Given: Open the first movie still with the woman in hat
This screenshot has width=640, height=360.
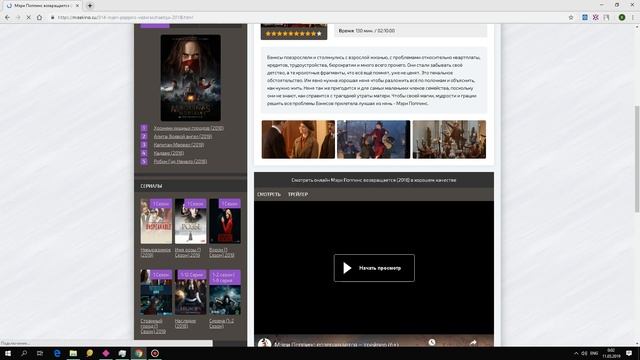Looking at the screenshot, I should [x=298, y=139].
